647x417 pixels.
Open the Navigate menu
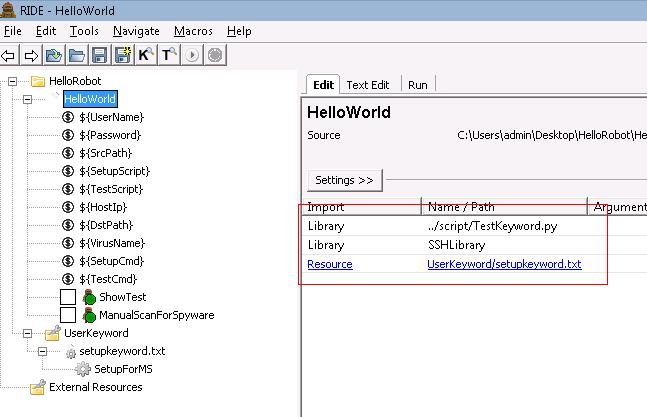coord(136,31)
